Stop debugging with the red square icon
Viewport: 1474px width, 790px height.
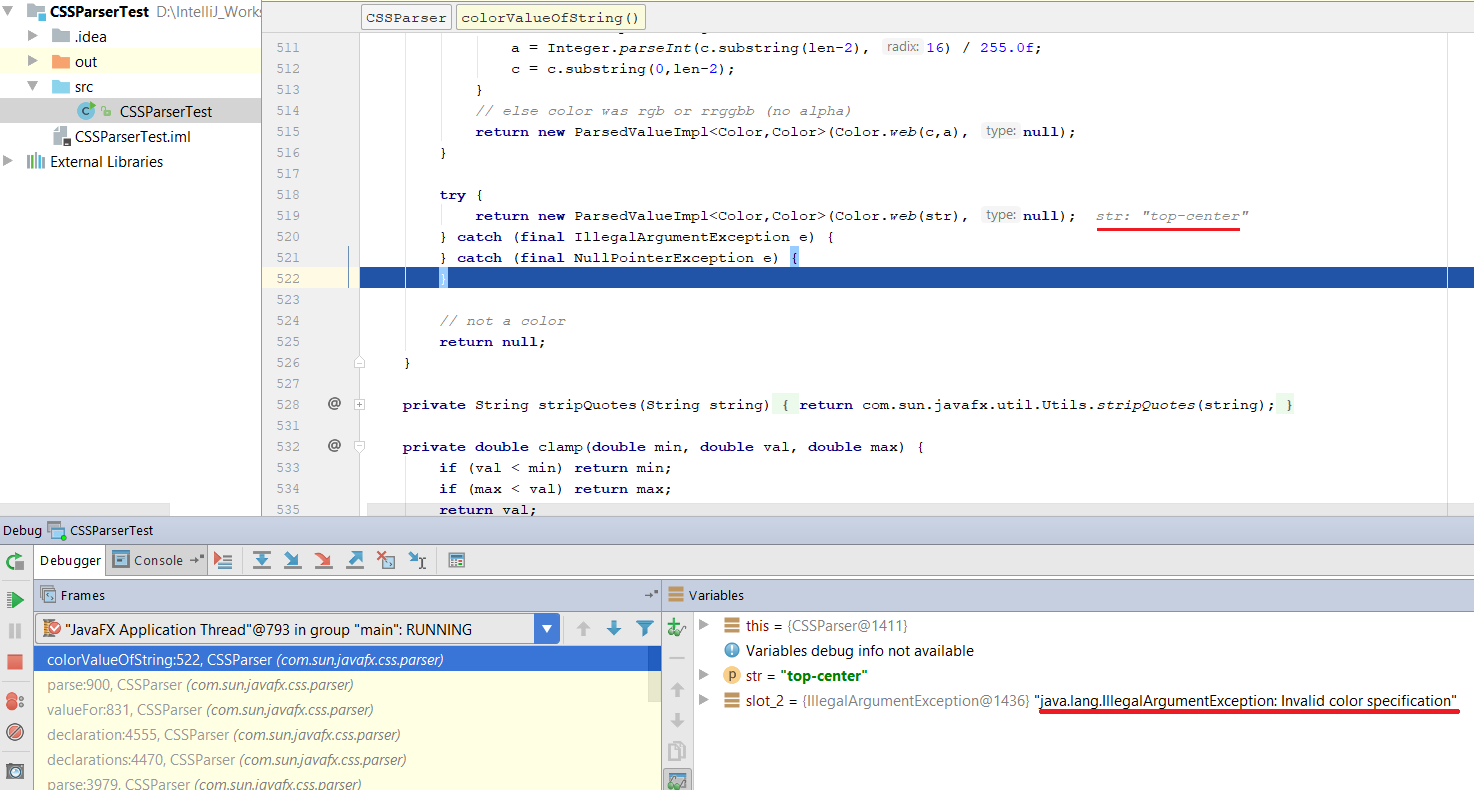15,662
